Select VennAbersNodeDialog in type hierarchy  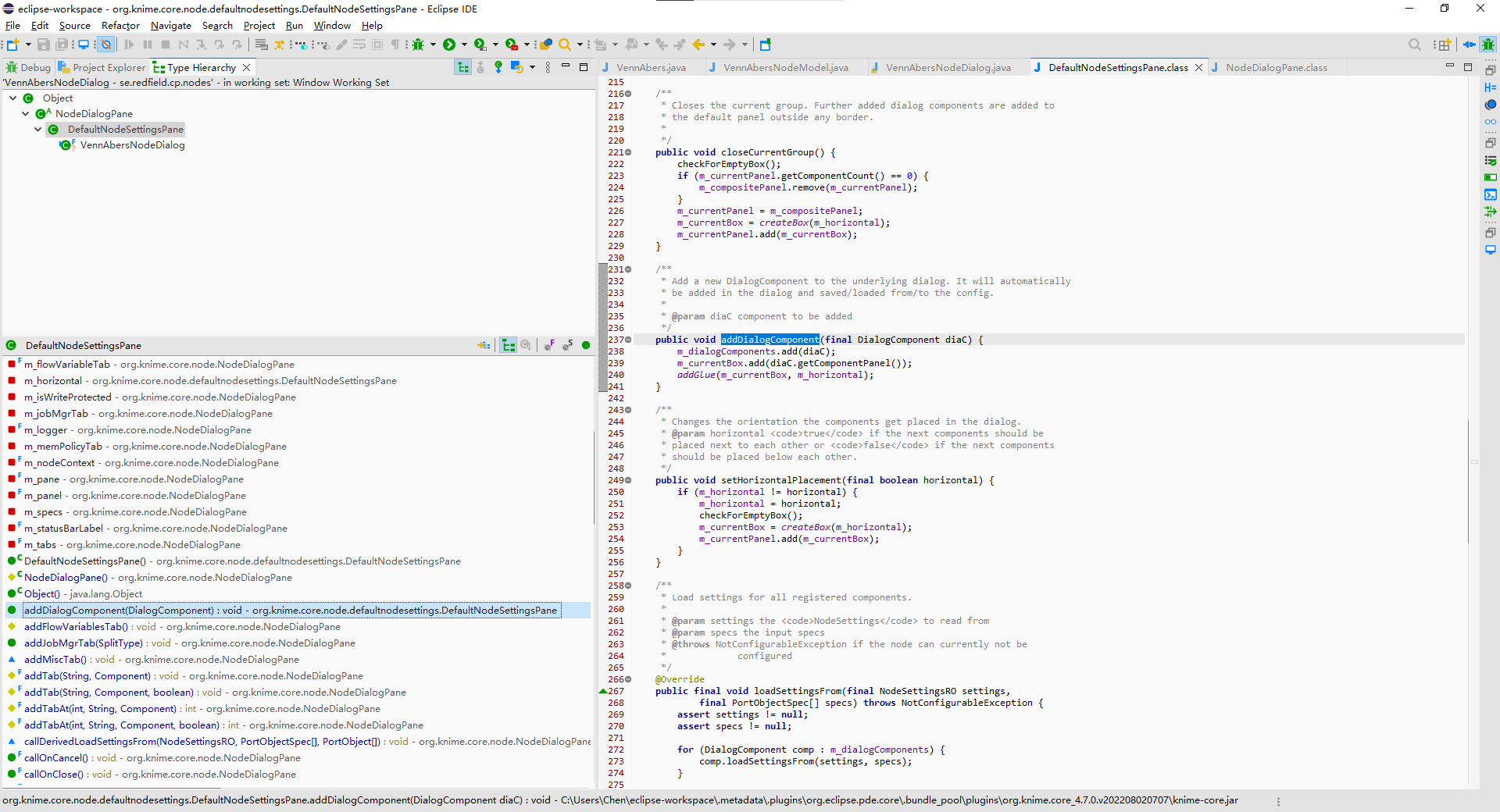(x=132, y=145)
